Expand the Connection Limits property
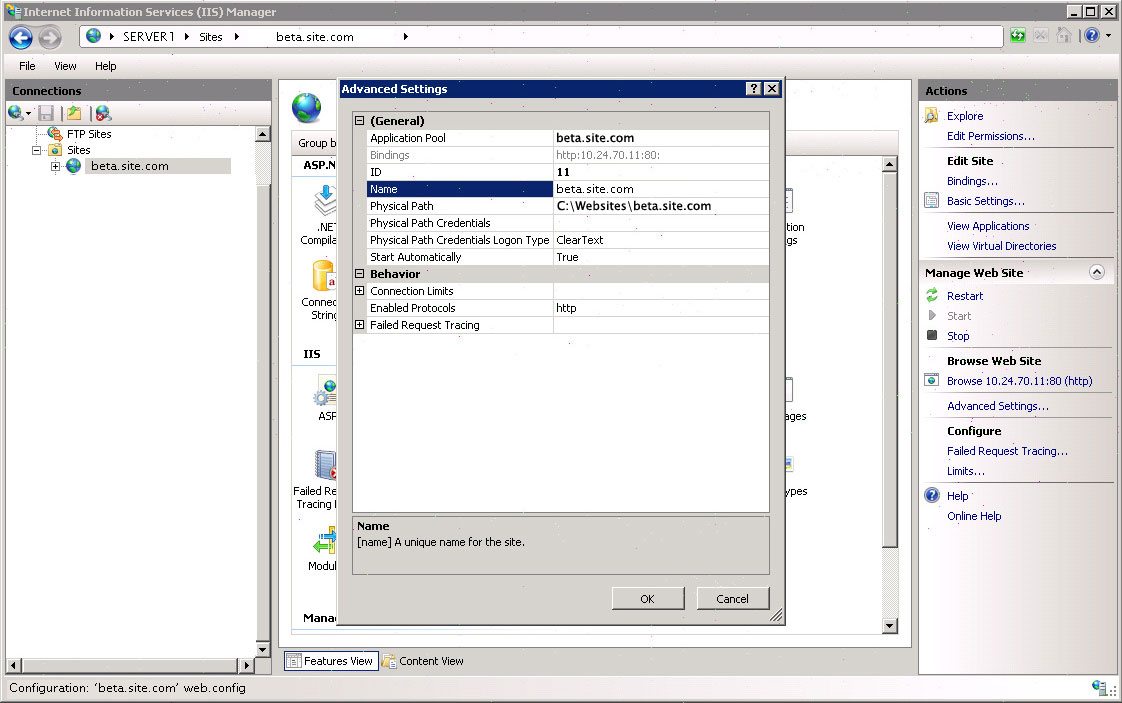1122x703 pixels. click(360, 291)
